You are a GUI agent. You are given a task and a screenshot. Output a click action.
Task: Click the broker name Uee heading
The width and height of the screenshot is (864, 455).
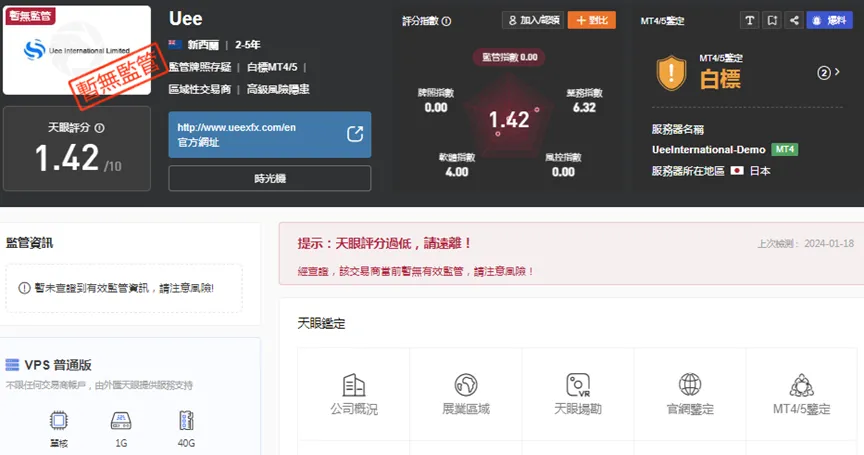click(x=186, y=19)
